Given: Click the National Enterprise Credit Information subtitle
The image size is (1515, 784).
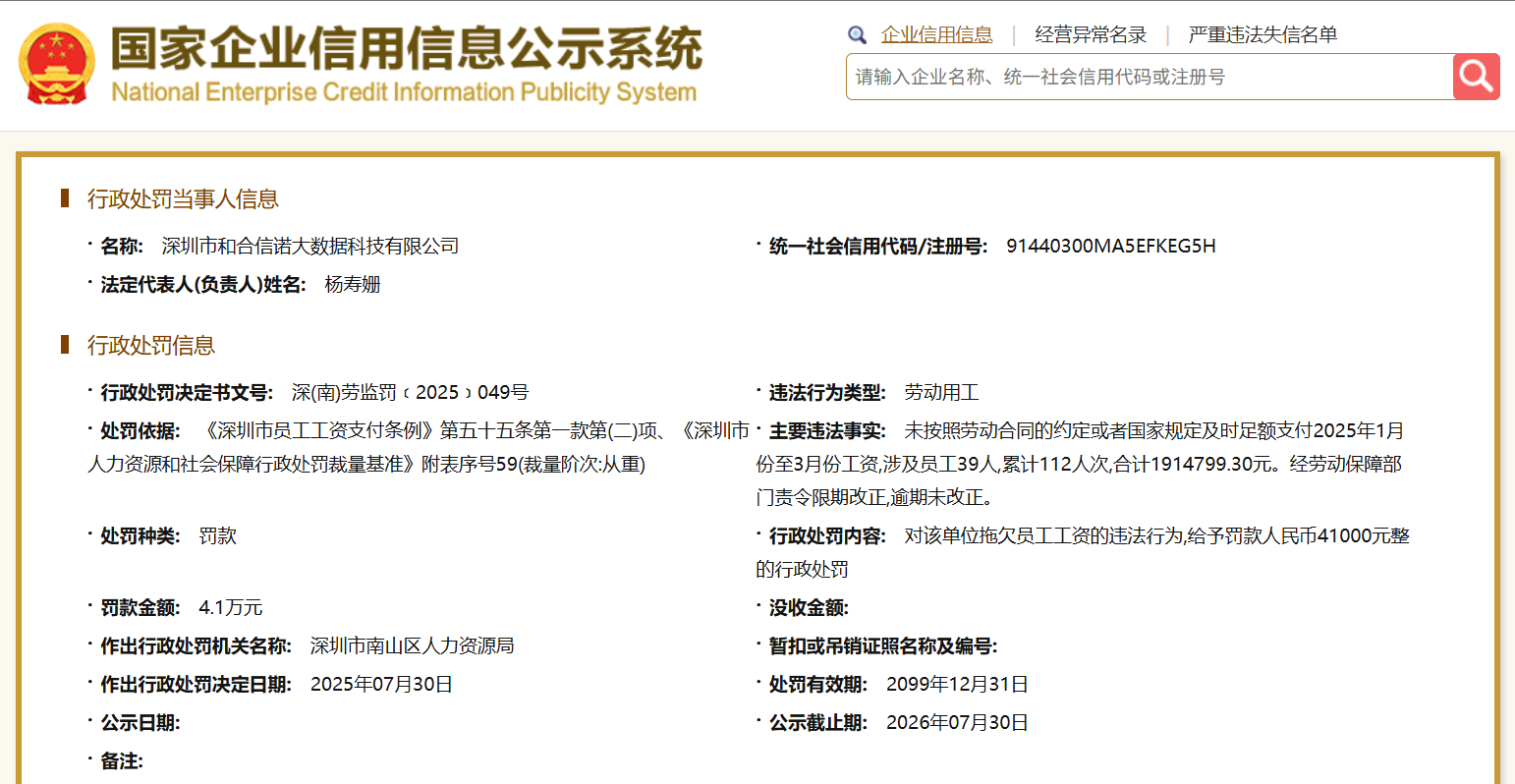Looking at the screenshot, I should (x=404, y=92).
